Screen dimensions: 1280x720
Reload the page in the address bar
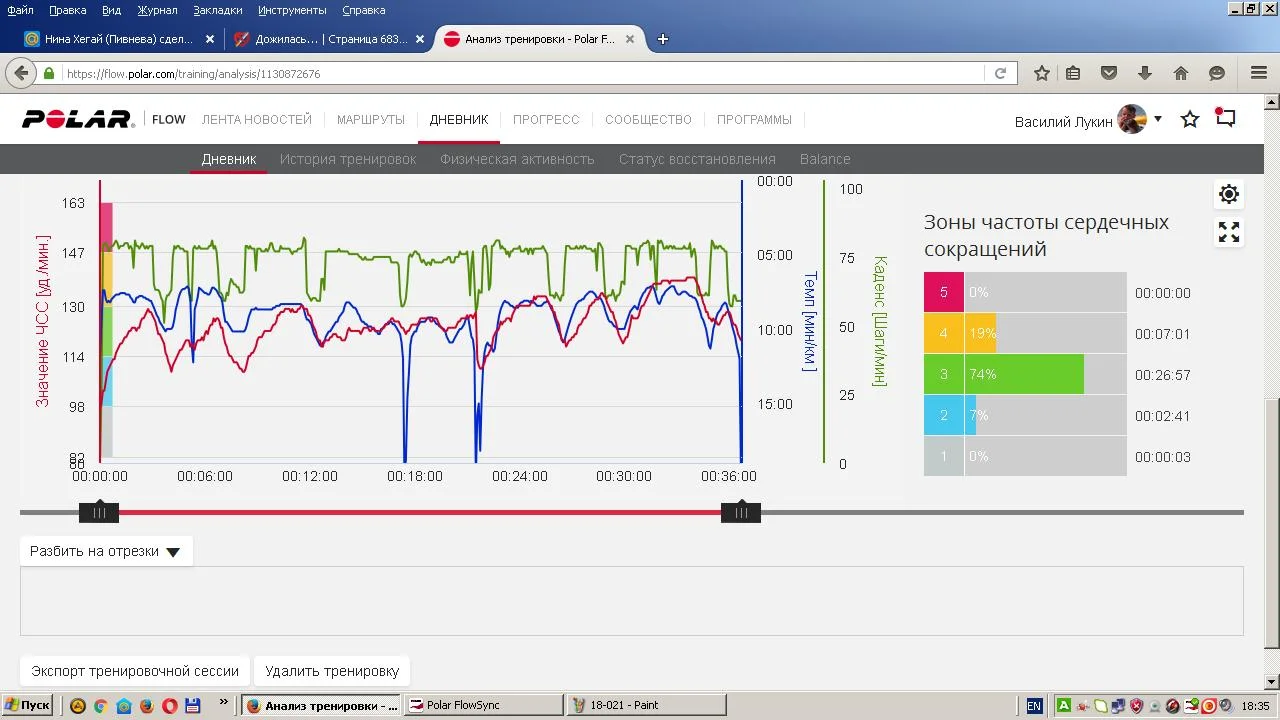[x=1000, y=73]
